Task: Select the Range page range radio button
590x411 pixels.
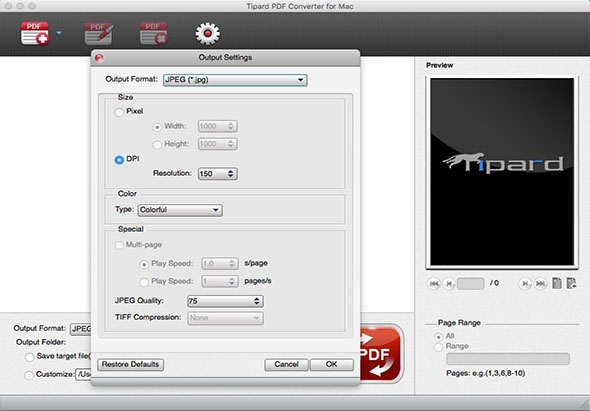Action: click(x=438, y=347)
